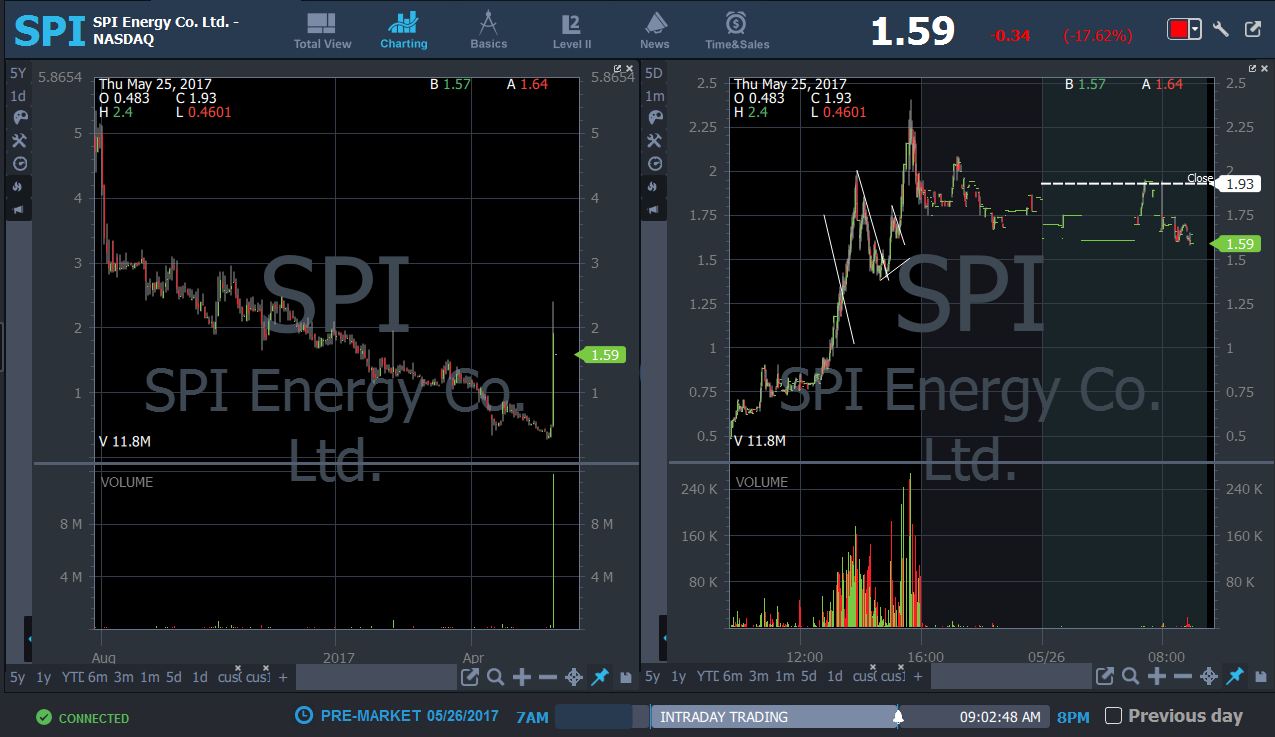The height and width of the screenshot is (737, 1275).
Task: Open right chart color palette tool
Action: (655, 118)
